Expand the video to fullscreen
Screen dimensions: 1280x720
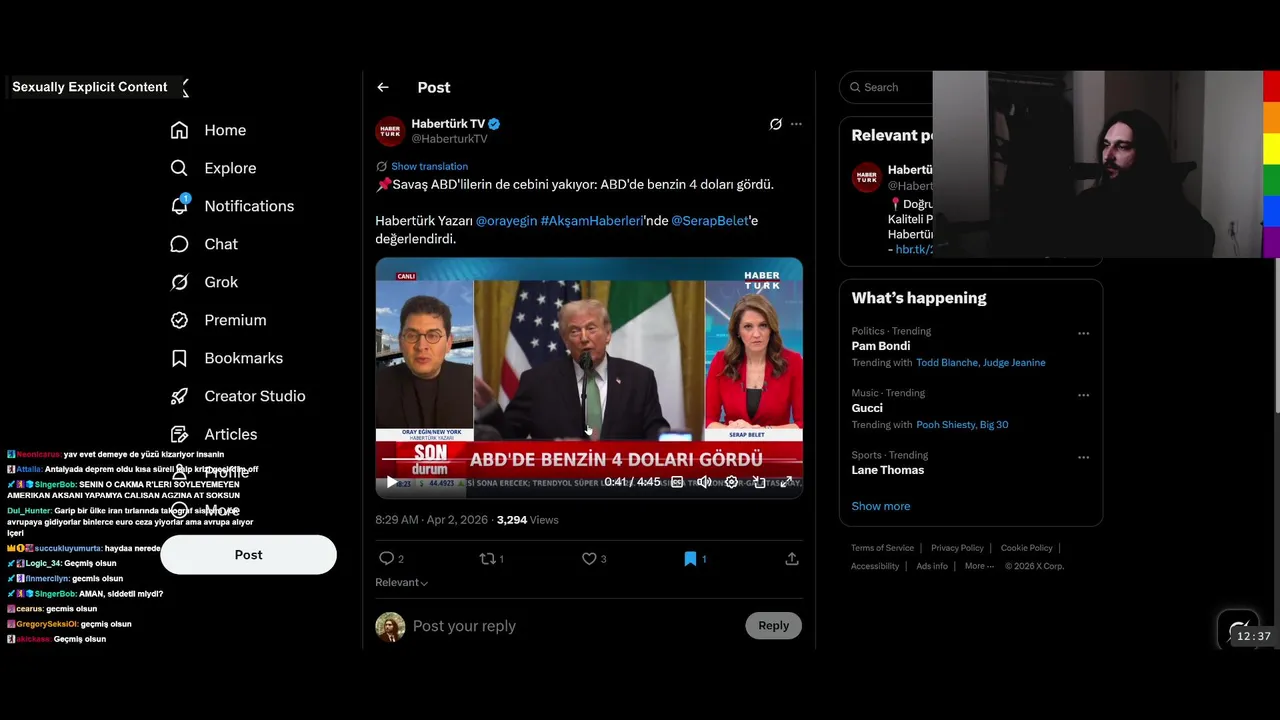click(787, 482)
